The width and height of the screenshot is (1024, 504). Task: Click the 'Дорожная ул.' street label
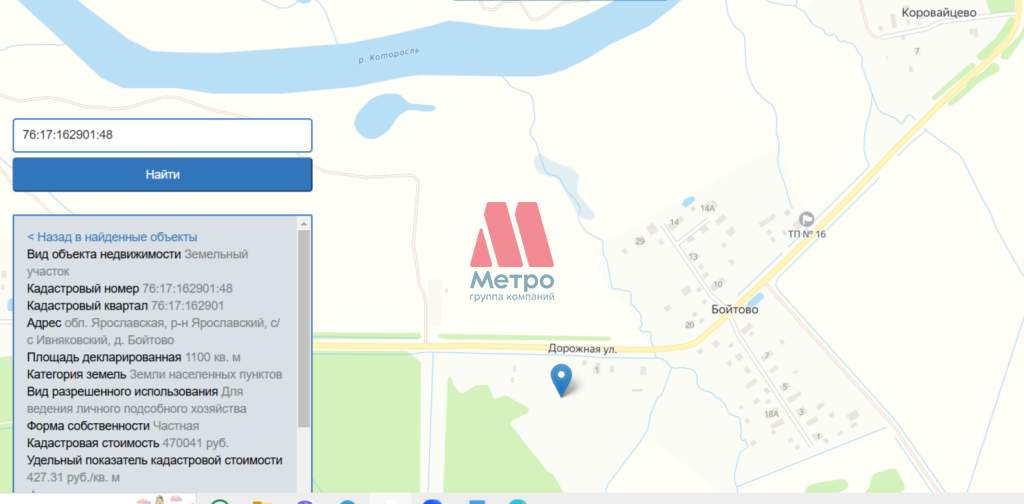(x=583, y=349)
